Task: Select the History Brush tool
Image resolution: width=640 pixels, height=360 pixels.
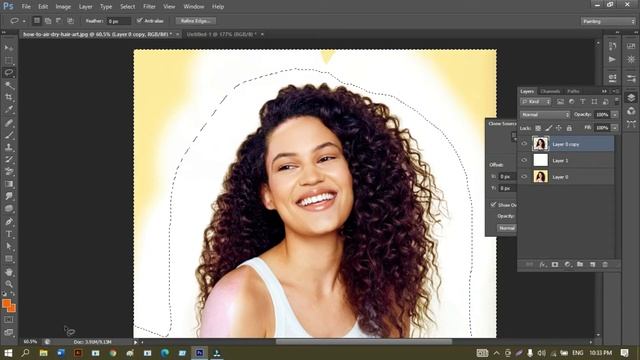Action: tap(9, 159)
